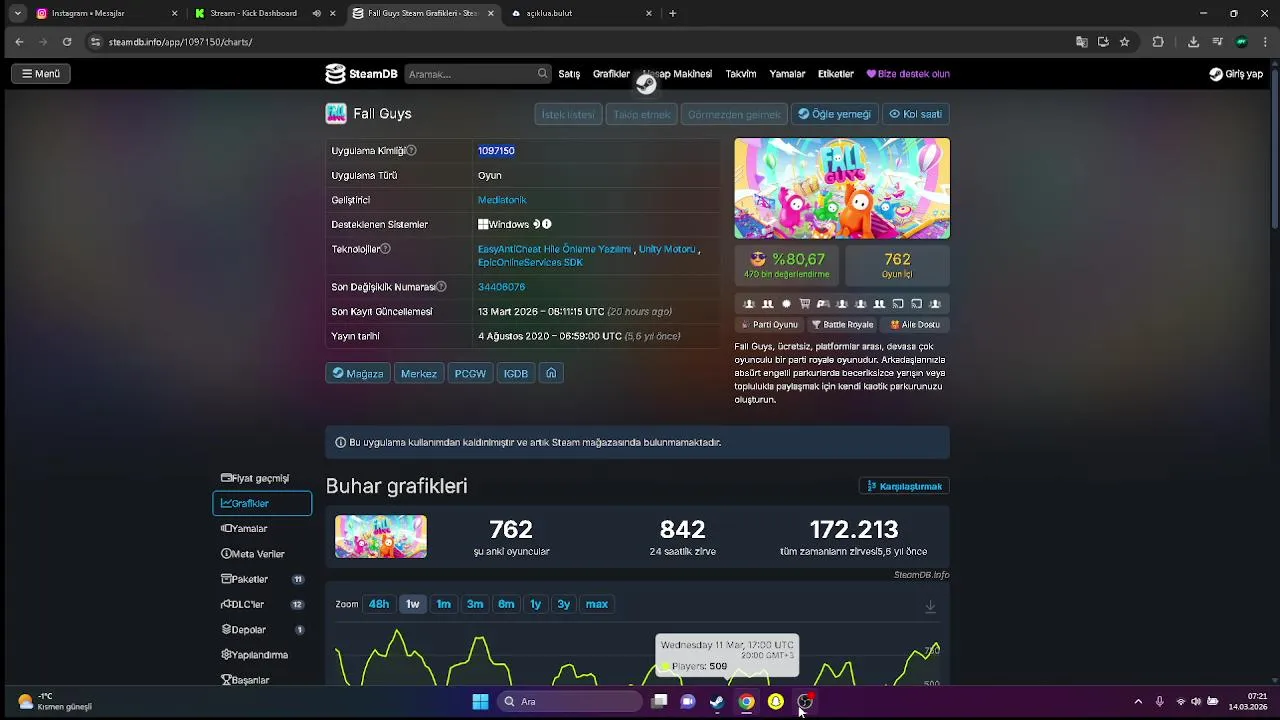Open Fiyat geçmişi in sidebar

262,478
